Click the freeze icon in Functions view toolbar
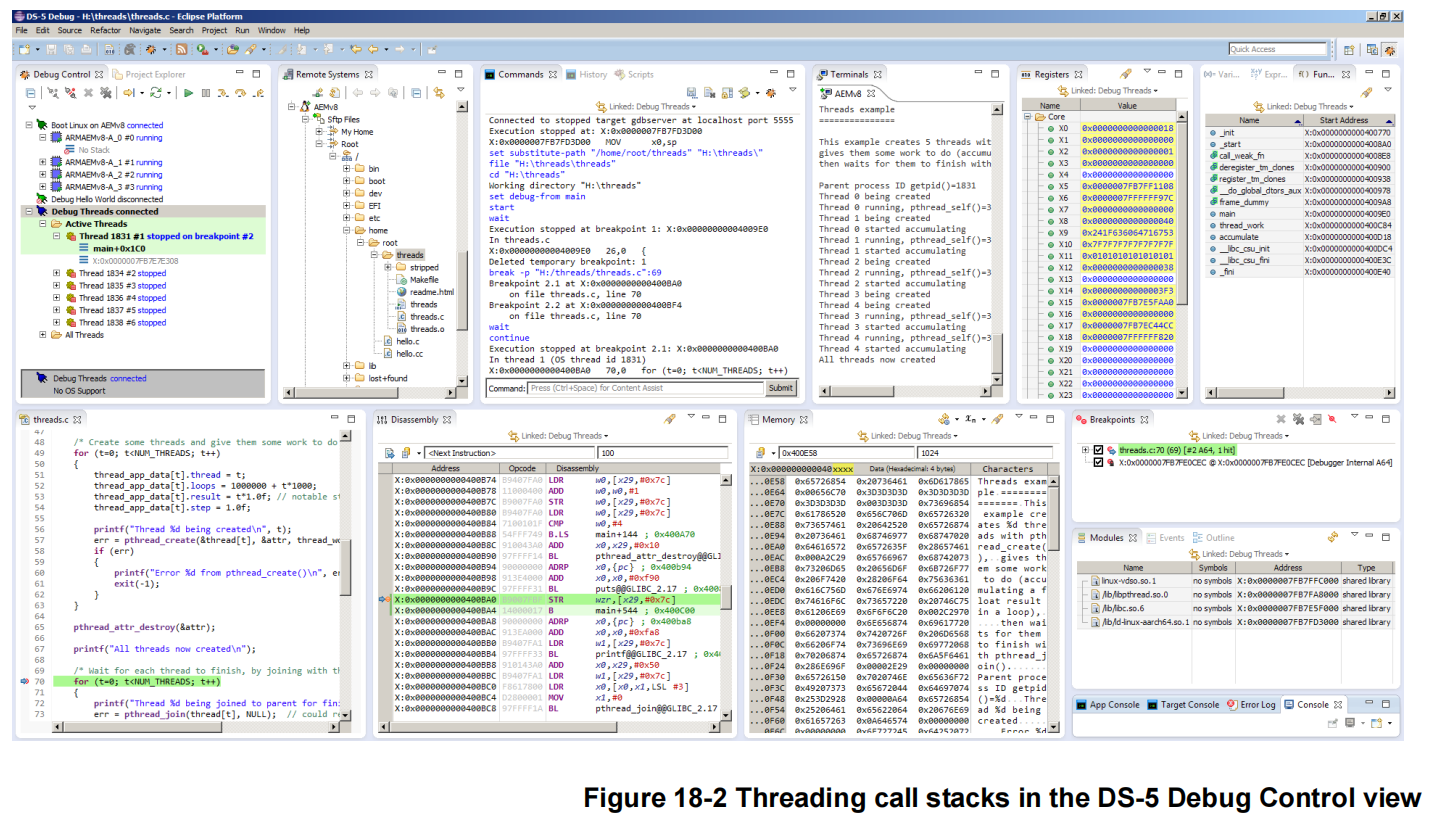Viewport: 1429px width, 818px height. (x=1365, y=93)
